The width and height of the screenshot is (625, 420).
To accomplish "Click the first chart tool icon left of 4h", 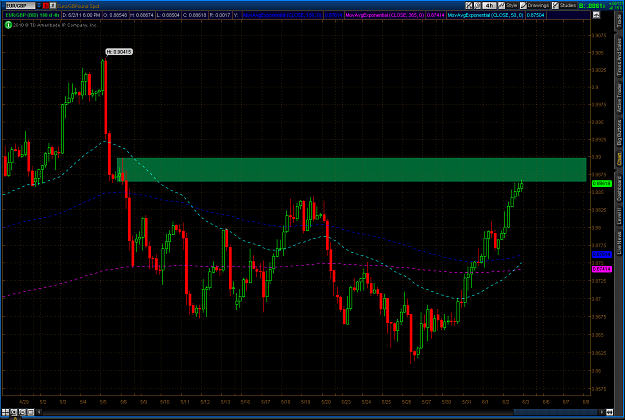I will point(469,5).
